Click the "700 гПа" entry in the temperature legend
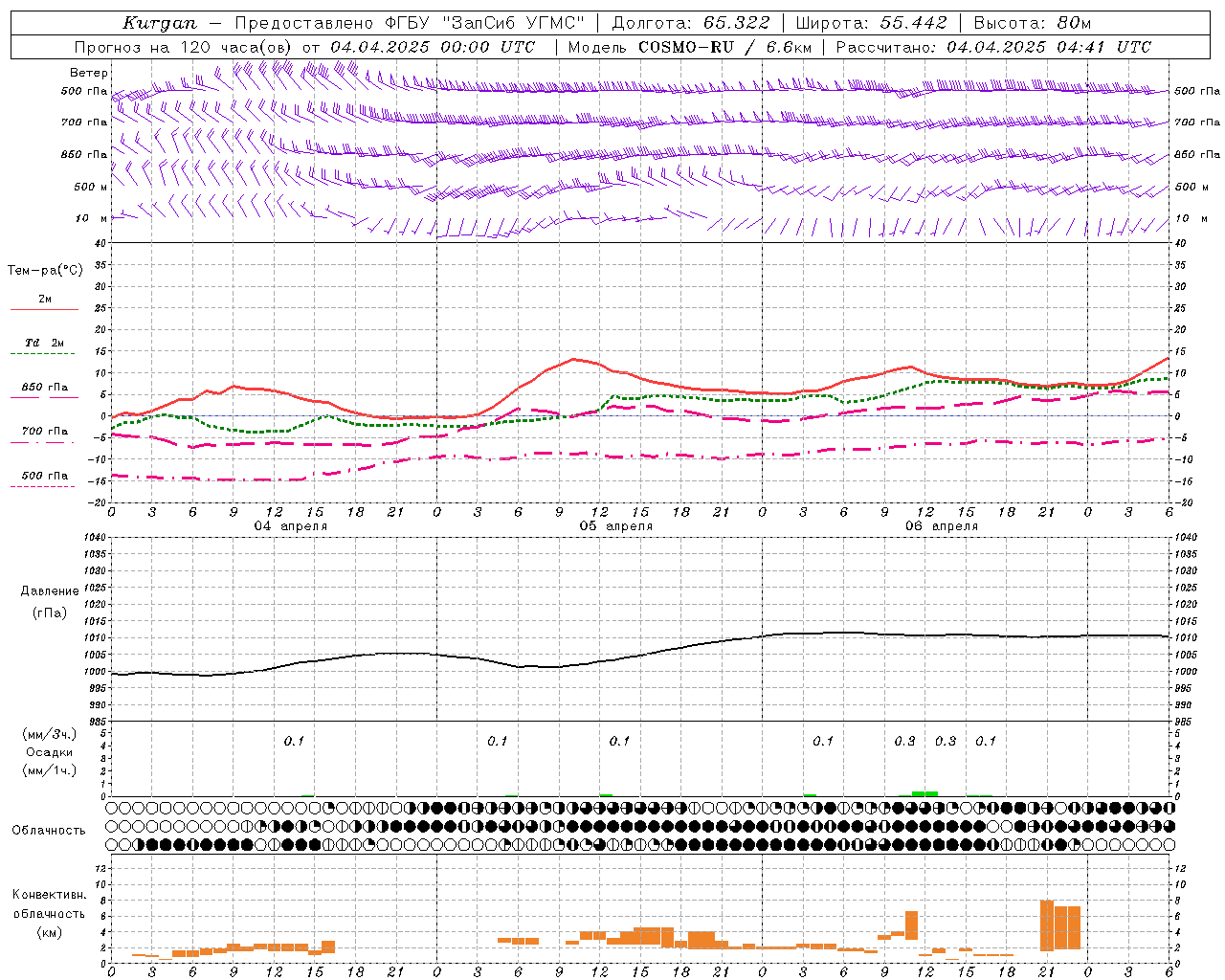The height and width of the screenshot is (980, 1225). [45, 431]
